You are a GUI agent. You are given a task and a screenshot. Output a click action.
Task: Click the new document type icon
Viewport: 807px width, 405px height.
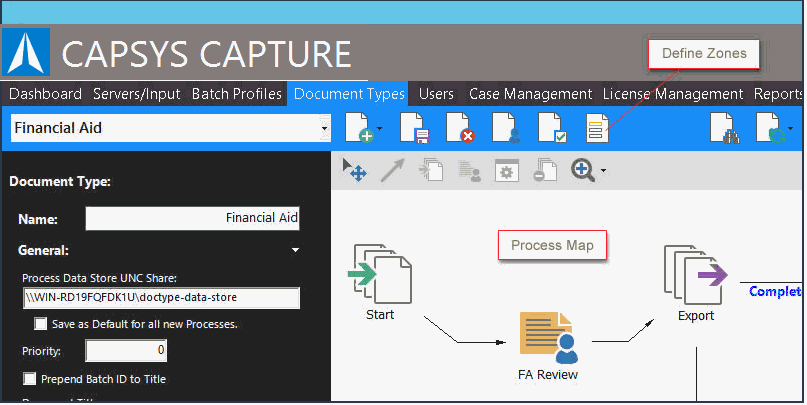click(359, 128)
